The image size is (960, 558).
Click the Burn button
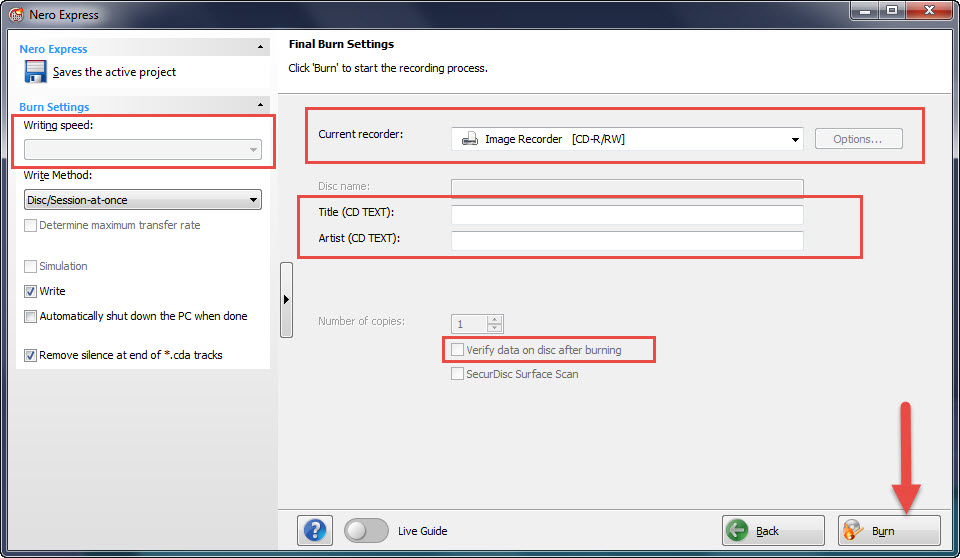pyautogui.click(x=889, y=530)
